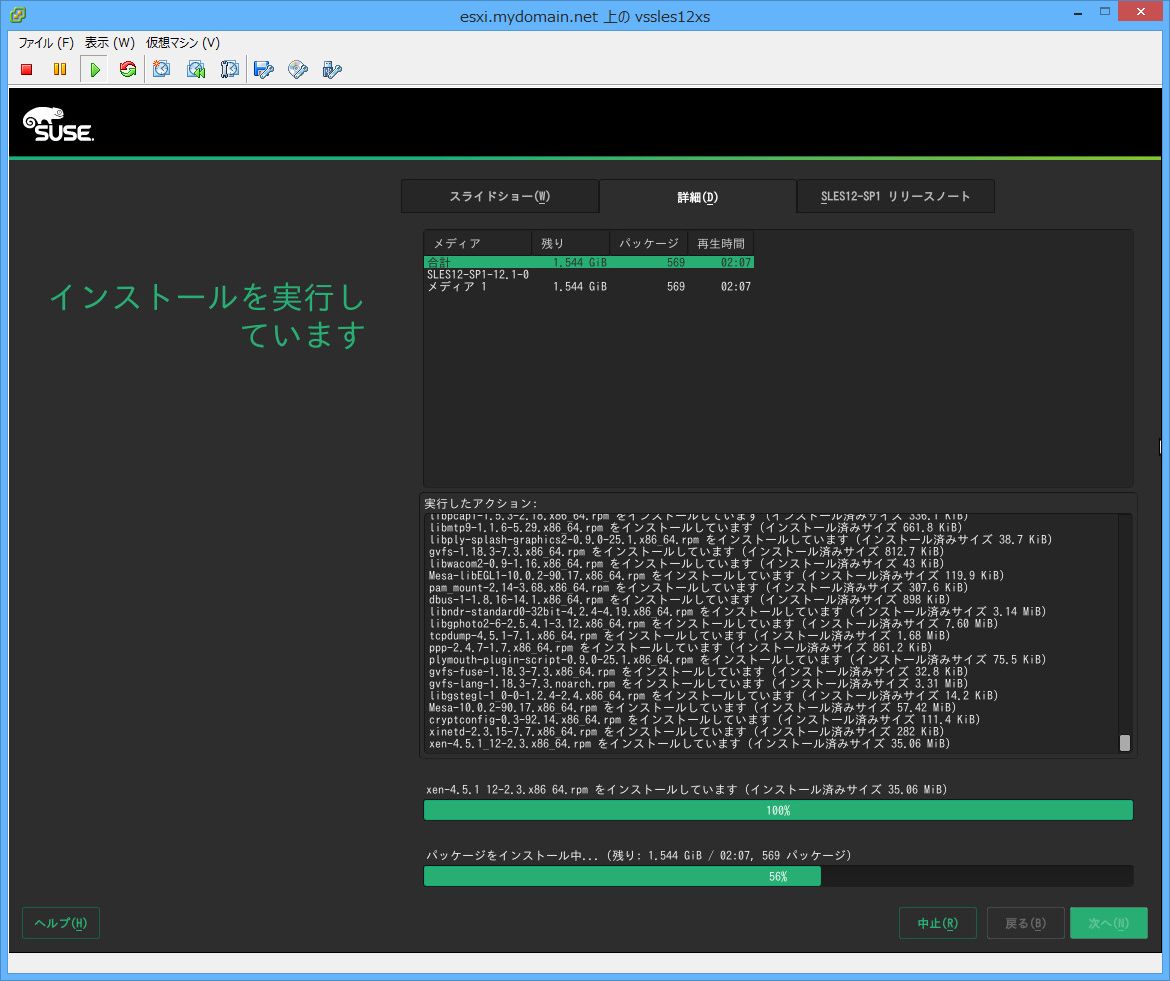Click the xen-4.5.1_12-2.3.x86_64.rpm log line
The image size is (1170, 981).
[689, 744]
